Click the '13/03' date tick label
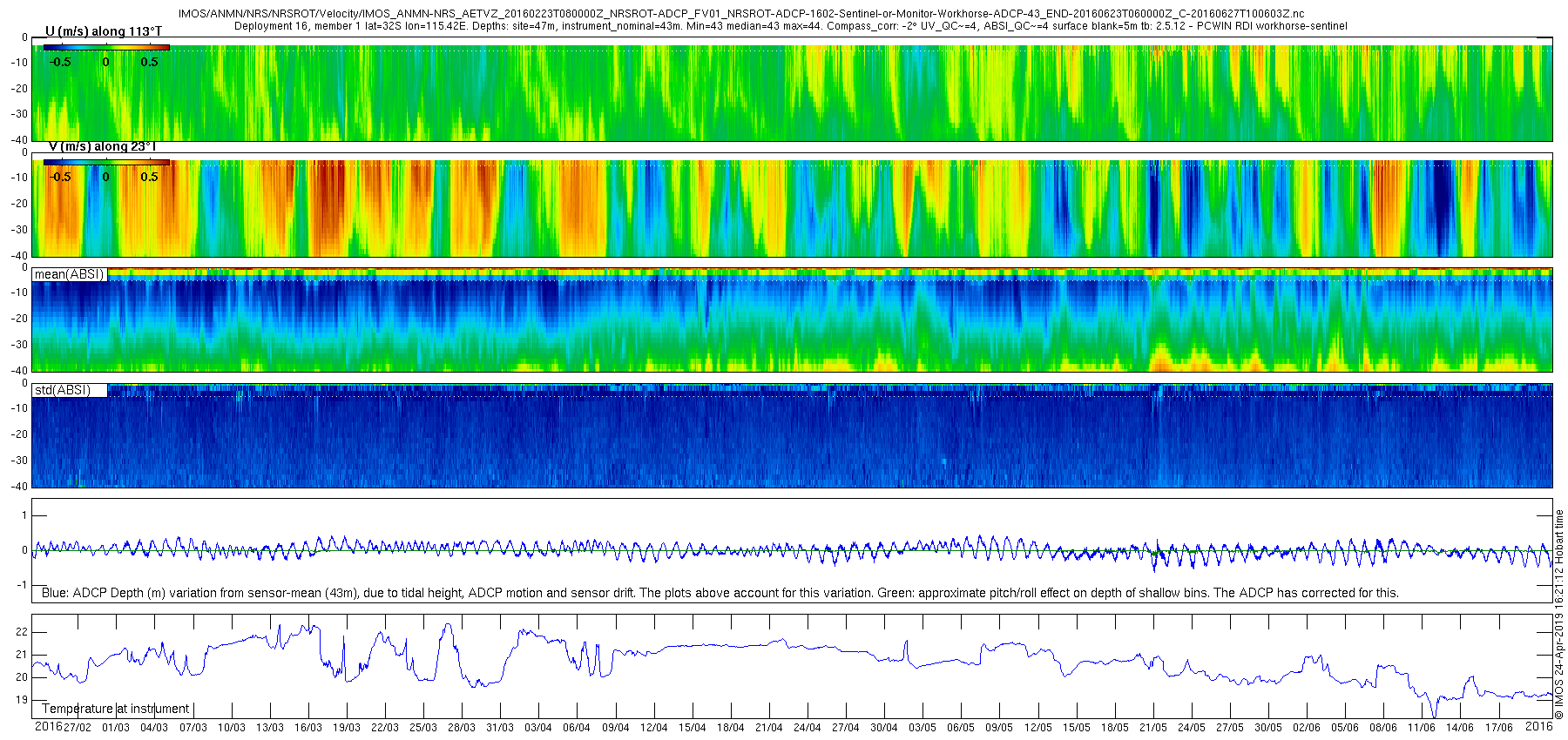This screenshot has height=740, width=1568. (270, 728)
